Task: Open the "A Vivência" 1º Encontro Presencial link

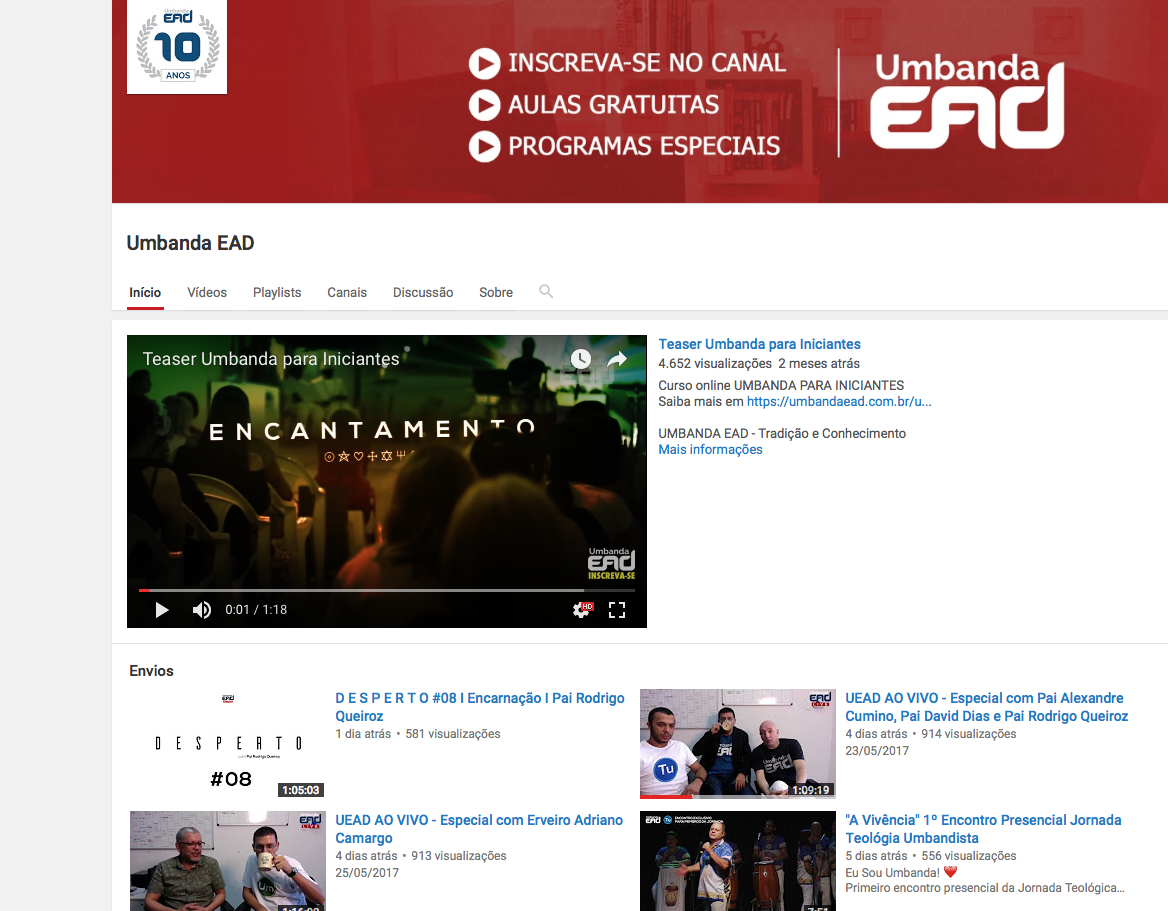Action: click(x=983, y=829)
